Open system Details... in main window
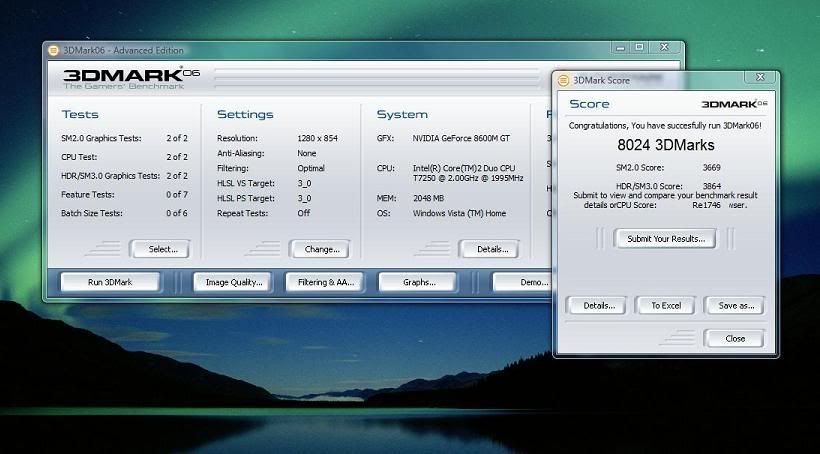This screenshot has height=454, width=820. click(x=489, y=249)
